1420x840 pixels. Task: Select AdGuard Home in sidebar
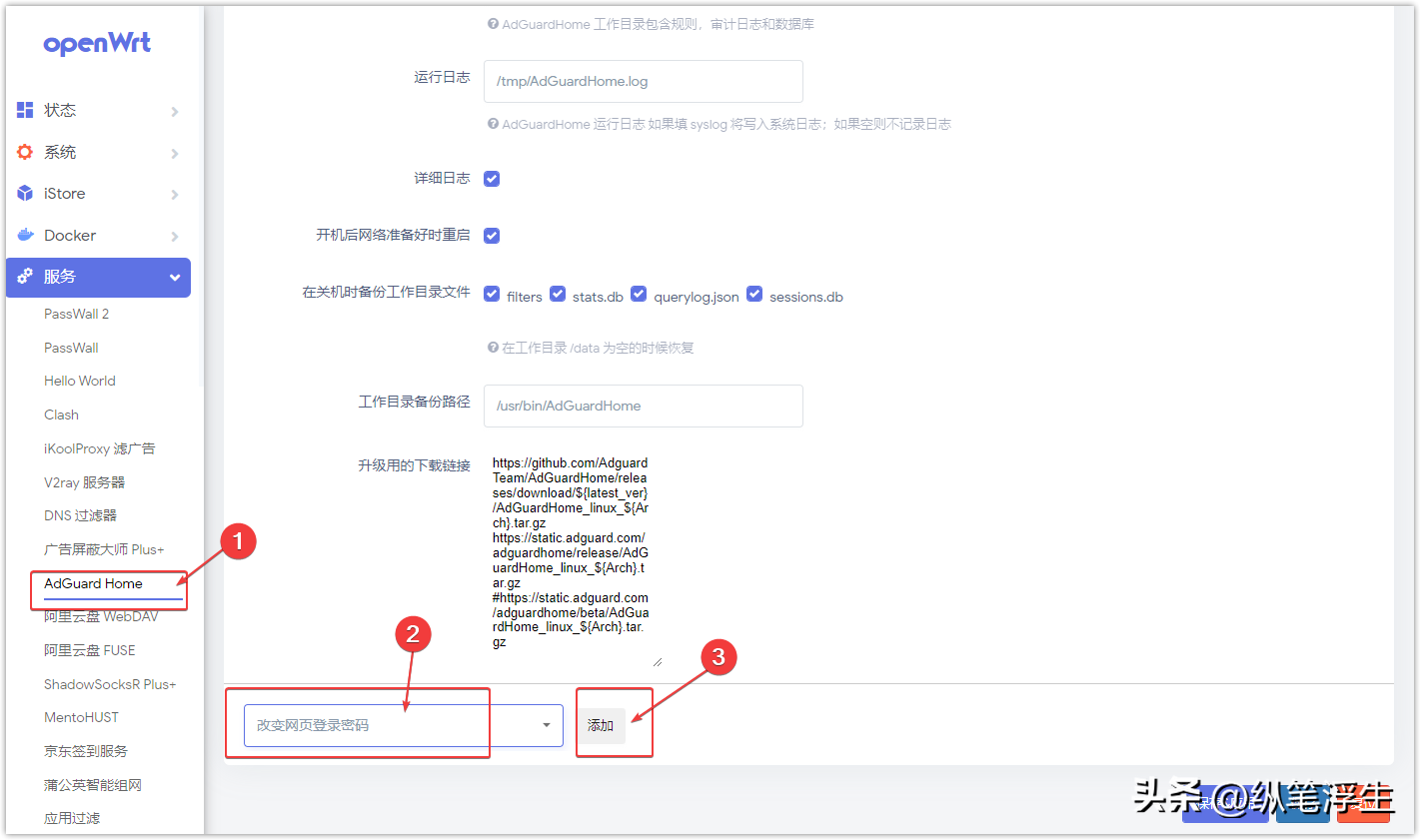click(93, 583)
